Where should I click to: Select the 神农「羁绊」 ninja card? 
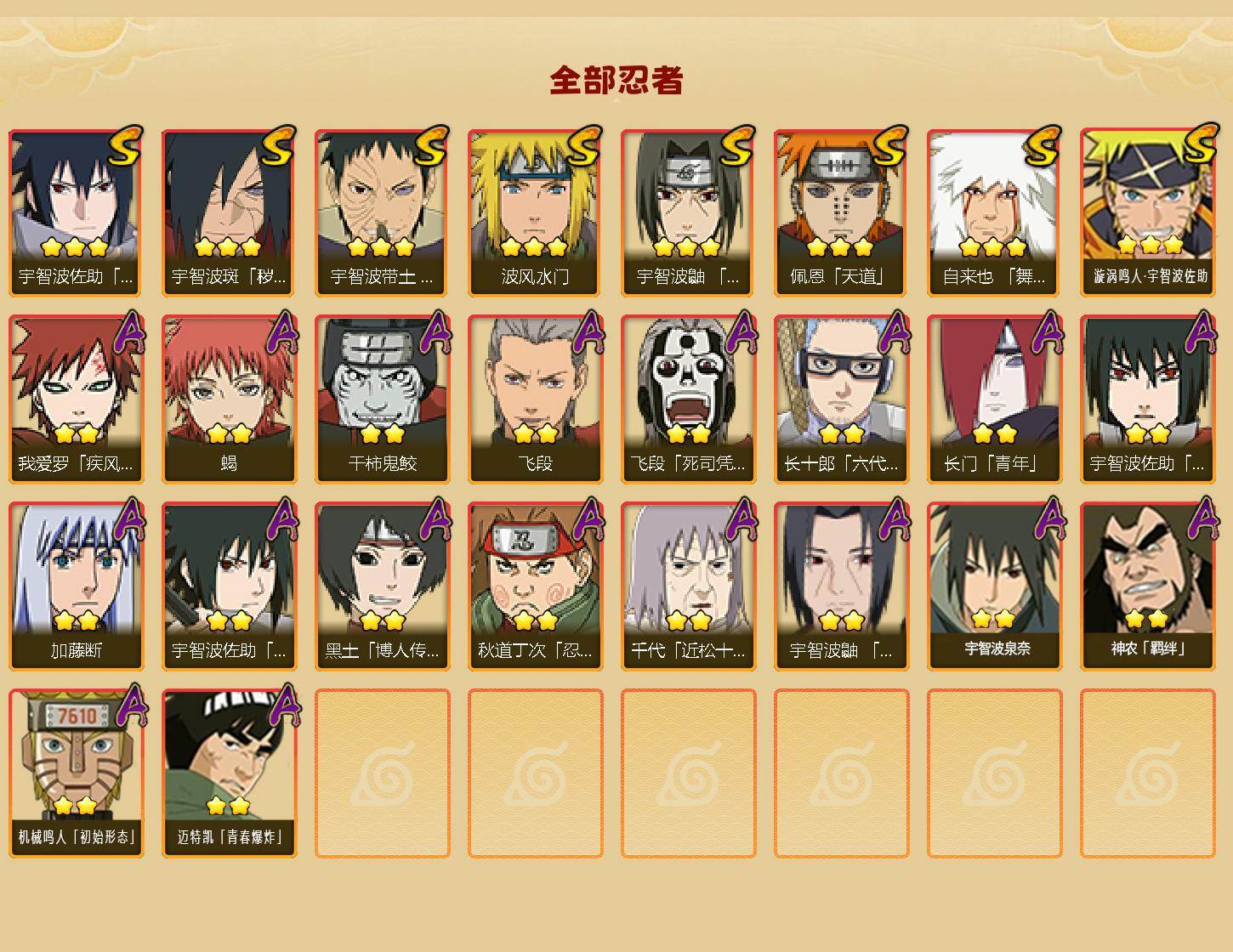(1147, 586)
